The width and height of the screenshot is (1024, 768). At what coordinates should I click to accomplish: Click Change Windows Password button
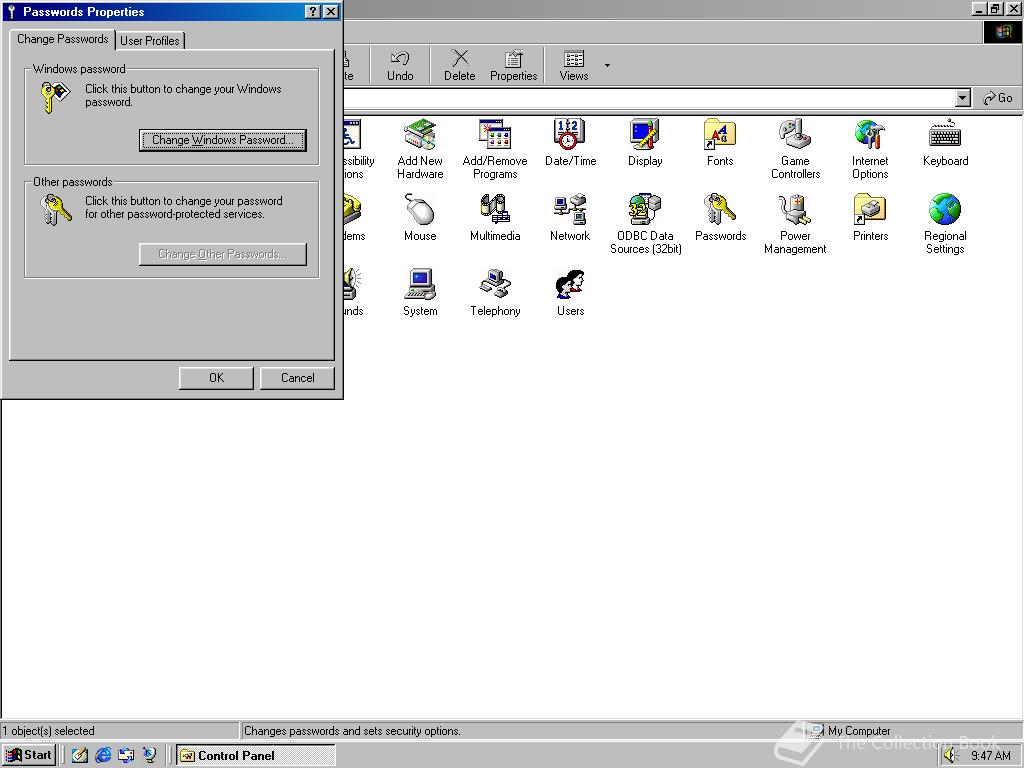(223, 140)
